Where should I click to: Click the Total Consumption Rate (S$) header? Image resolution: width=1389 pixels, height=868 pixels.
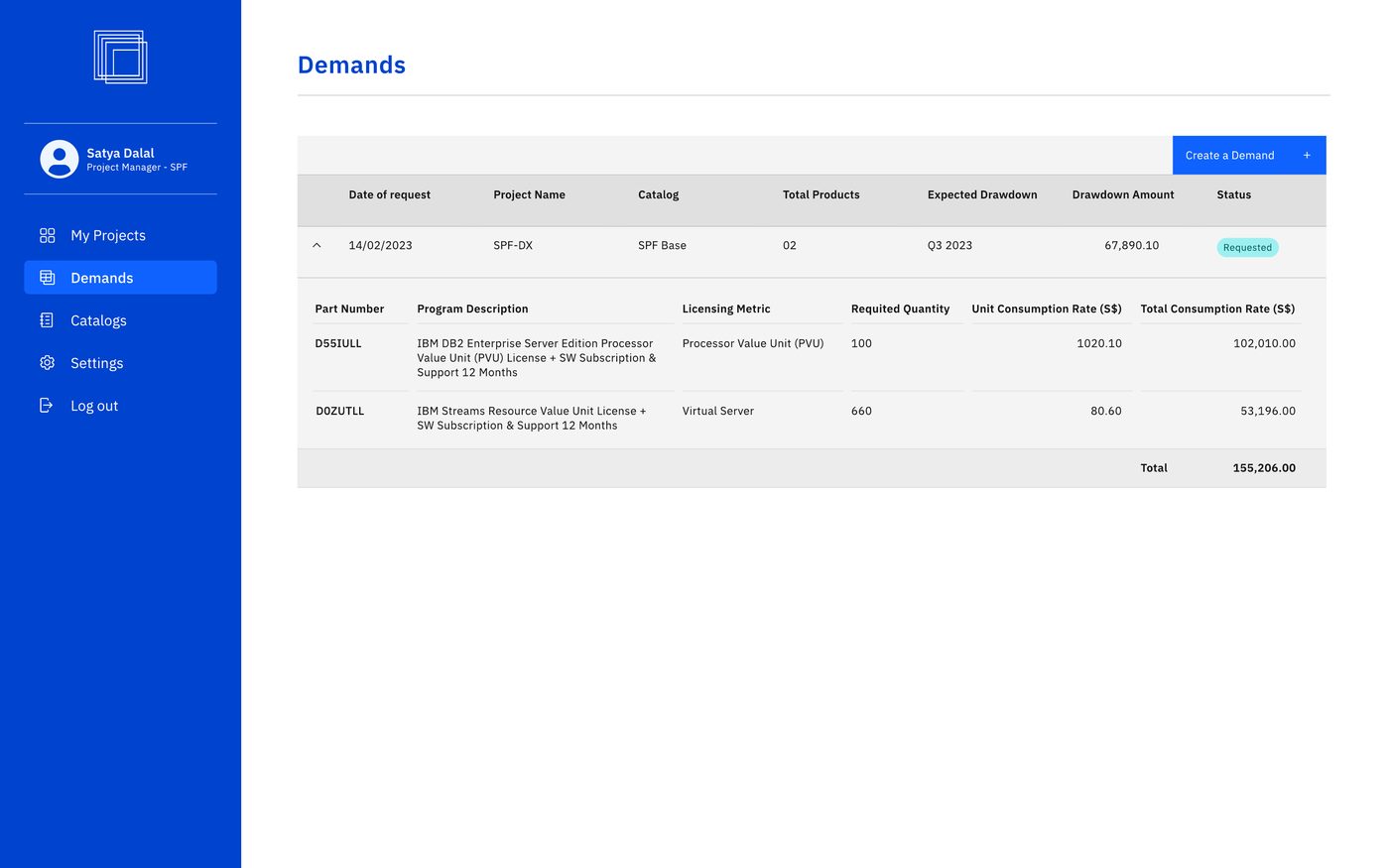1217,310
